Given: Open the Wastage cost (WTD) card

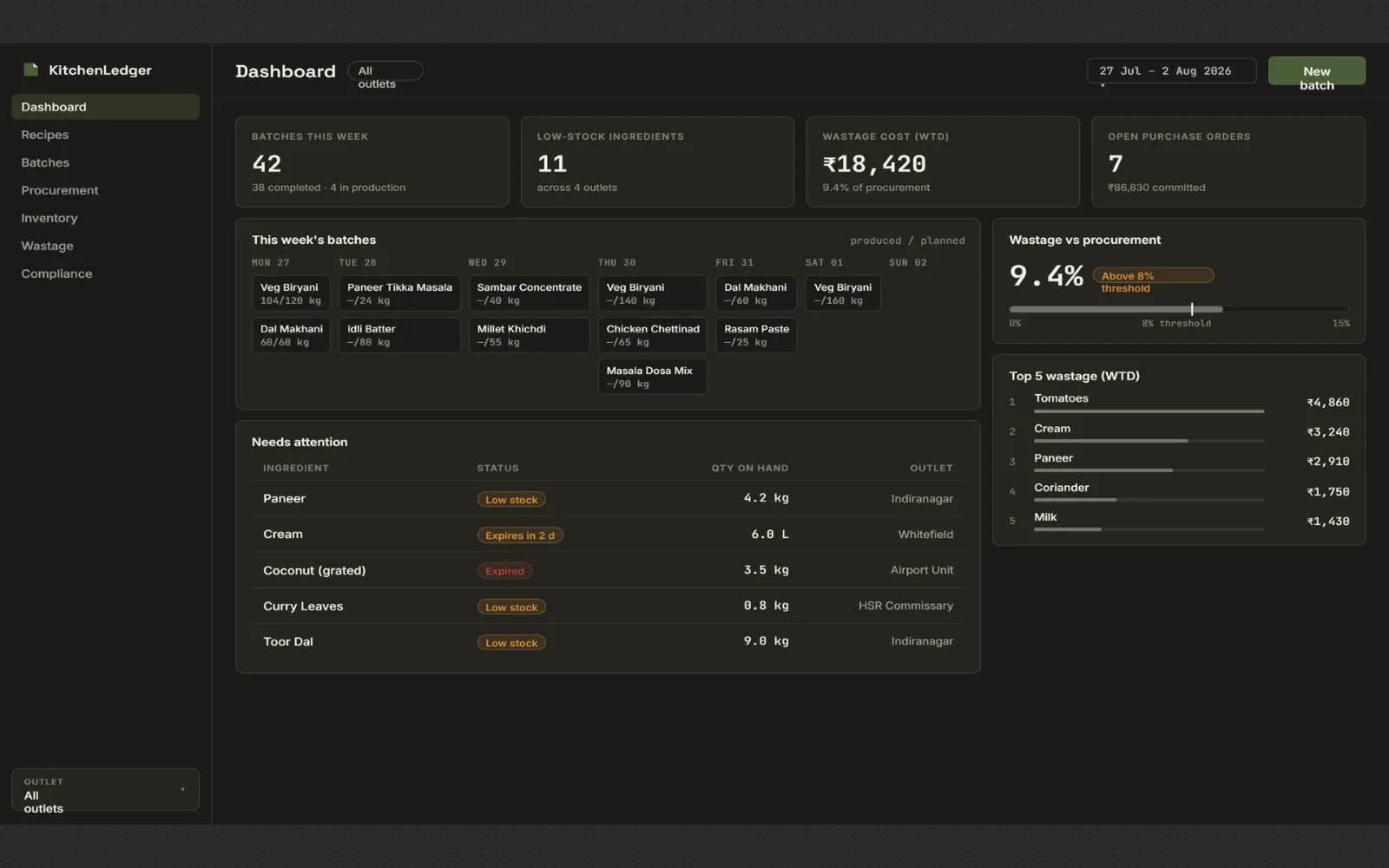Looking at the screenshot, I should [x=943, y=161].
